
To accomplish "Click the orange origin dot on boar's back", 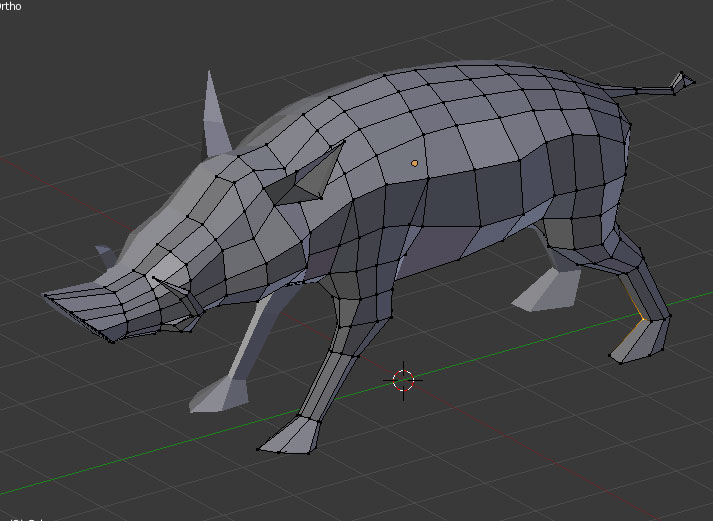I will click(x=414, y=163).
